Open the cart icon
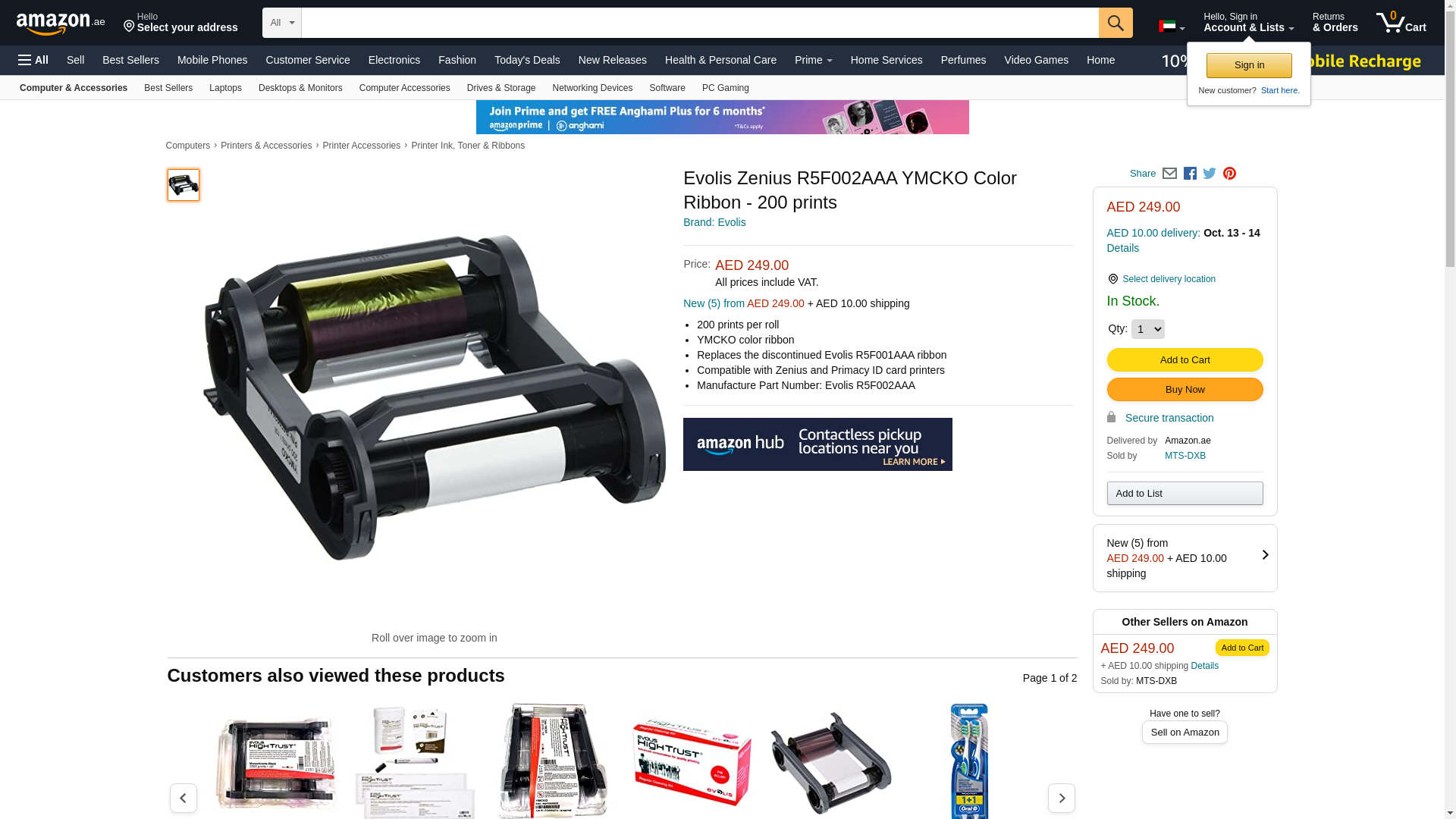 coord(1401,23)
